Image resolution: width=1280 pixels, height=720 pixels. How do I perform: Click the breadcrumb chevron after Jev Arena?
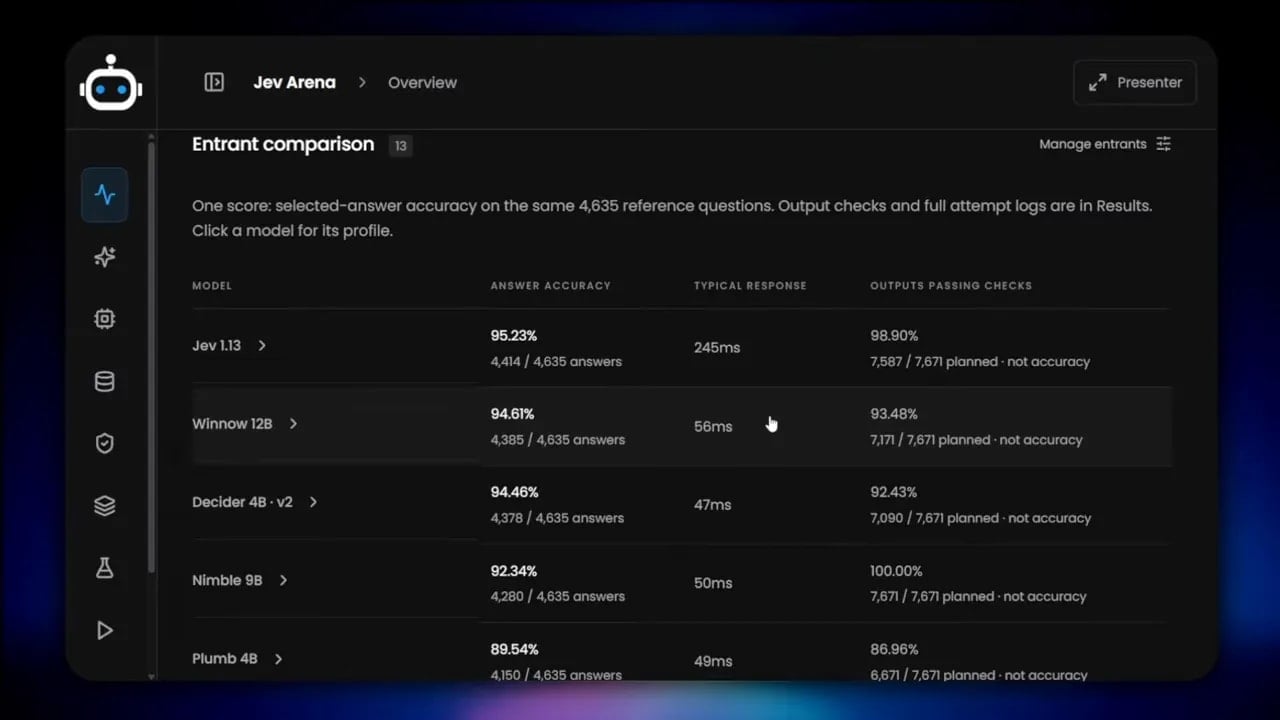(x=362, y=82)
